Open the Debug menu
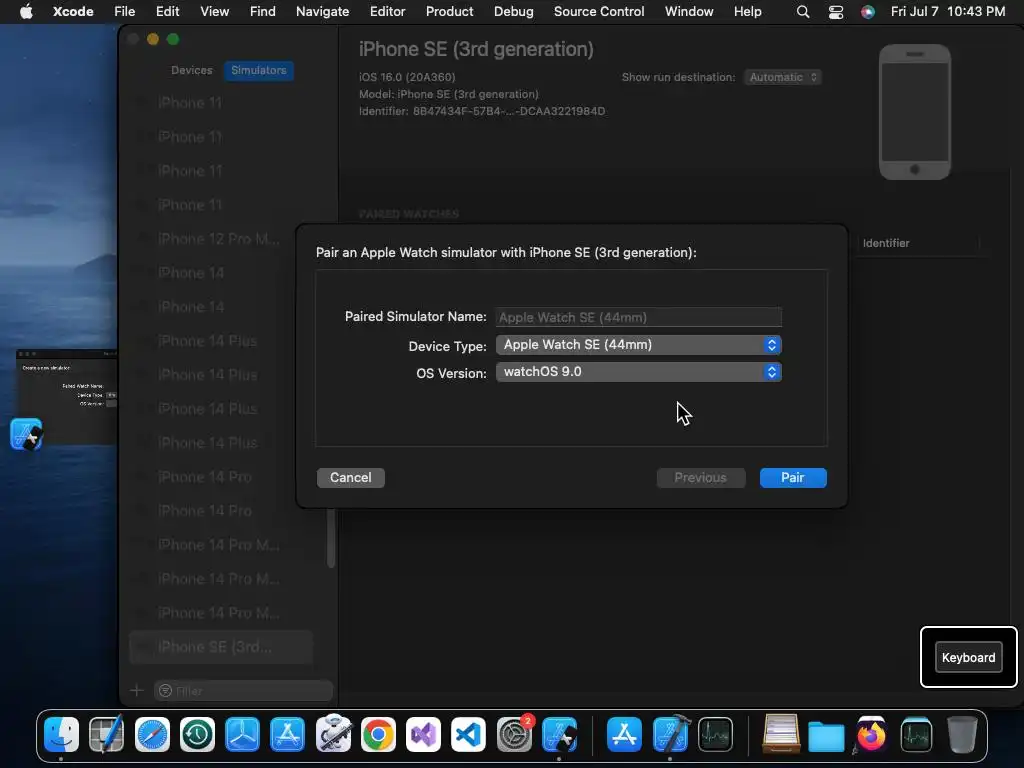1024x768 pixels. click(513, 12)
